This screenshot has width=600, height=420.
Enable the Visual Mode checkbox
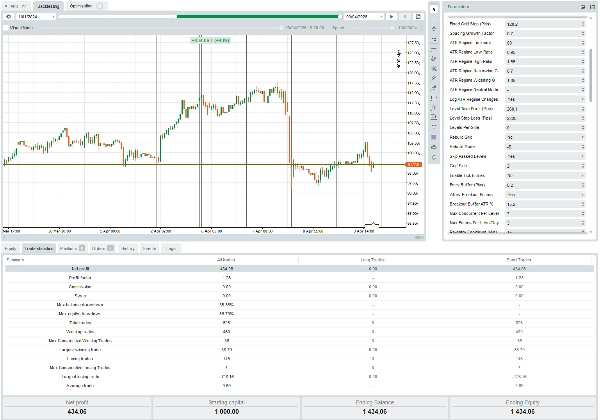5,28
